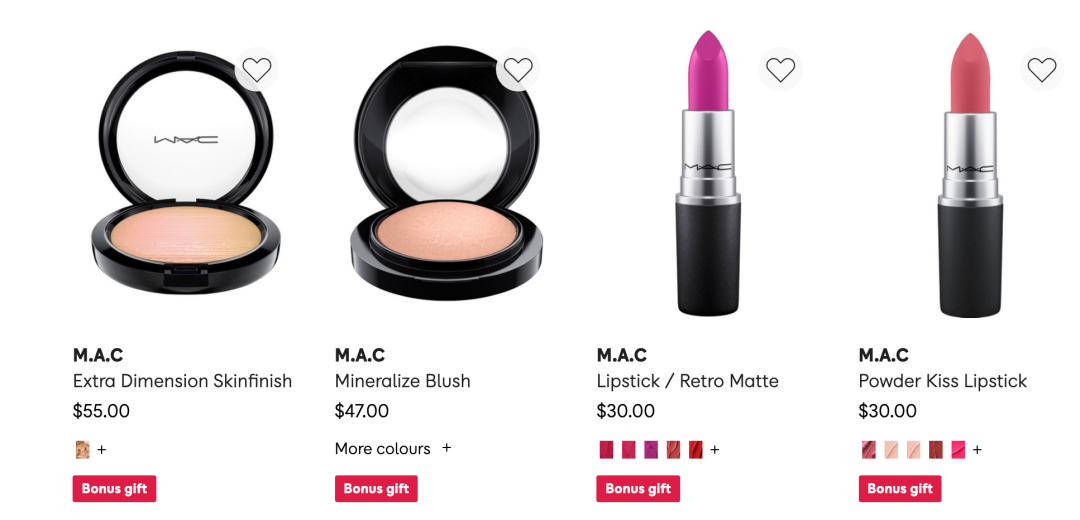
Task: Select the Skinfinish shade swatch
Action: pyautogui.click(x=82, y=450)
